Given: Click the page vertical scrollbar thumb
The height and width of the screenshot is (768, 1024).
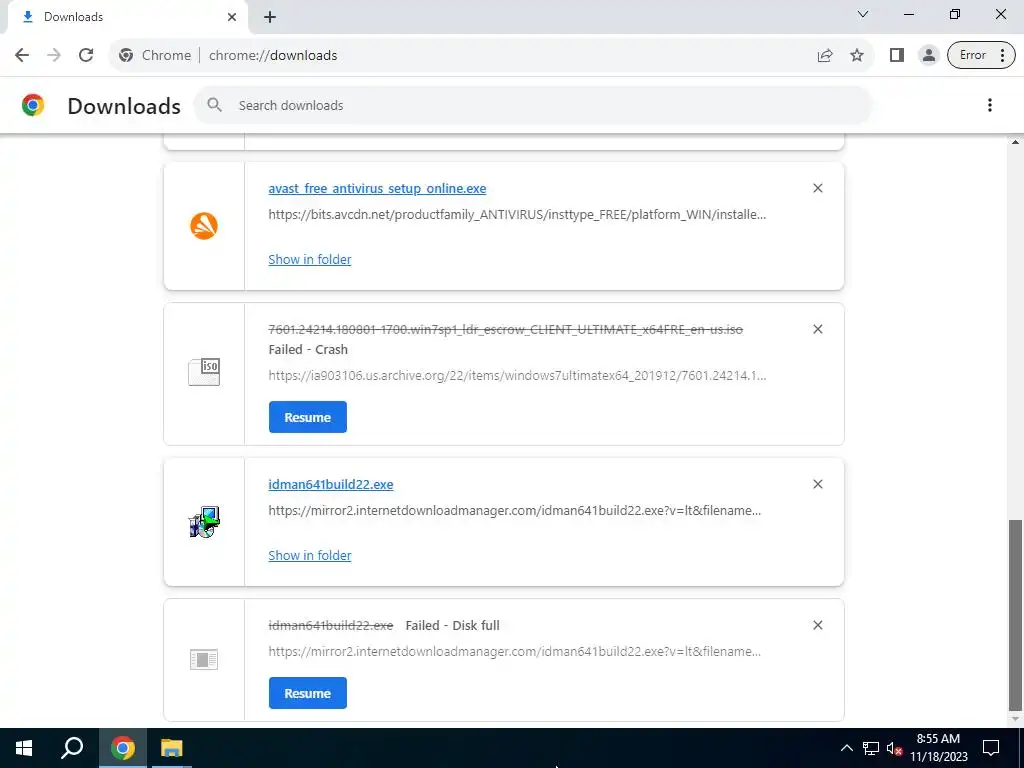Looking at the screenshot, I should pos(1015,615).
